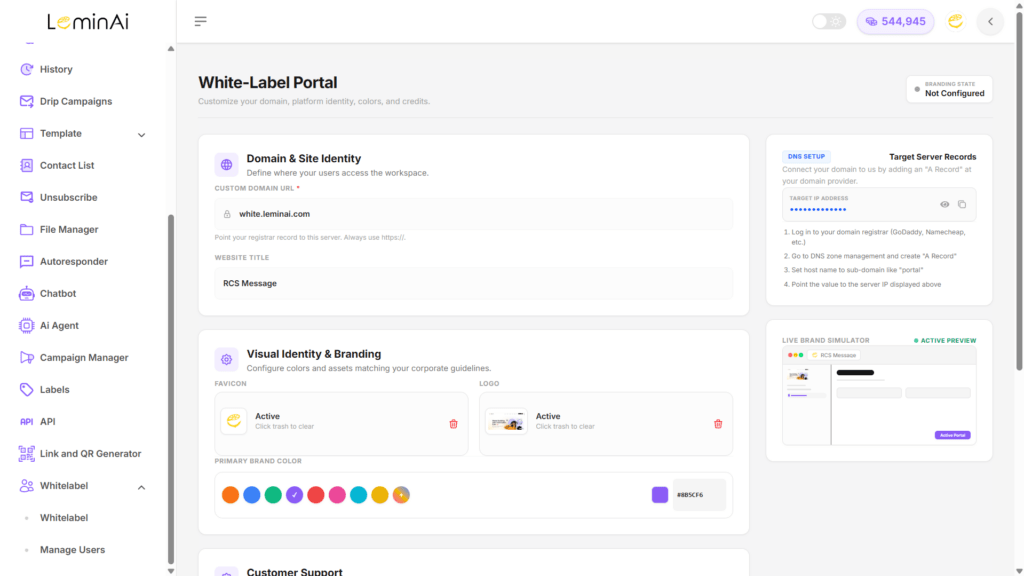The image size is (1024, 576).
Task: Open the Unsubscribe page
Action: click(69, 197)
